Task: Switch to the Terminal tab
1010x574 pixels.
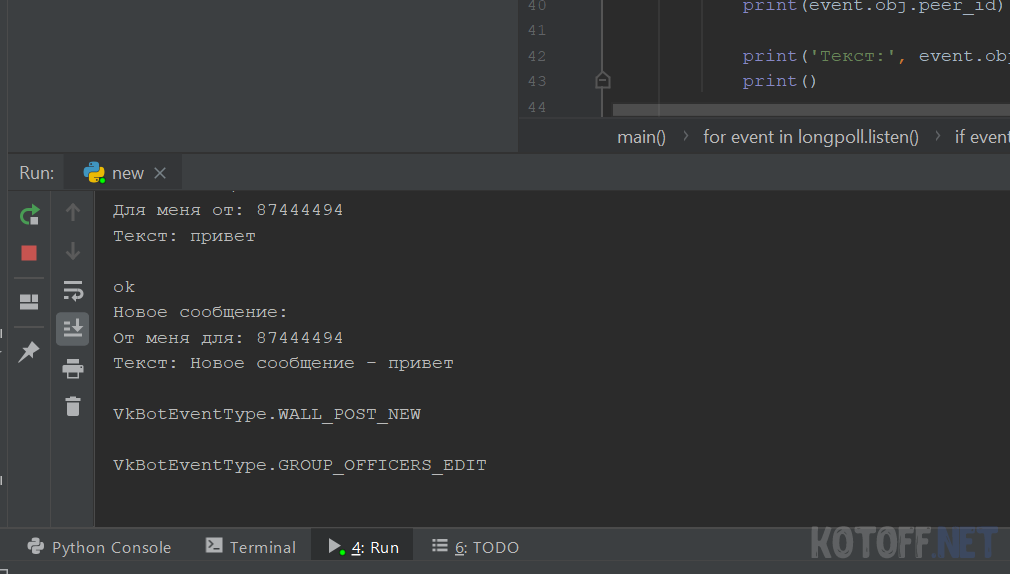Action: coord(250,547)
